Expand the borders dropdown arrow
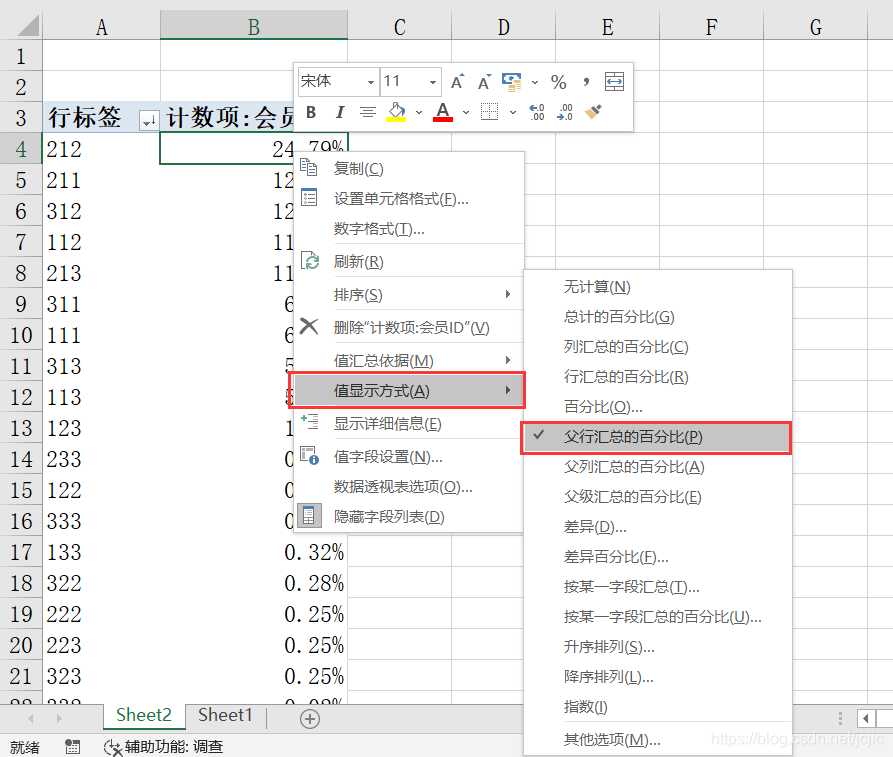This screenshot has width=893, height=757. coord(513,113)
